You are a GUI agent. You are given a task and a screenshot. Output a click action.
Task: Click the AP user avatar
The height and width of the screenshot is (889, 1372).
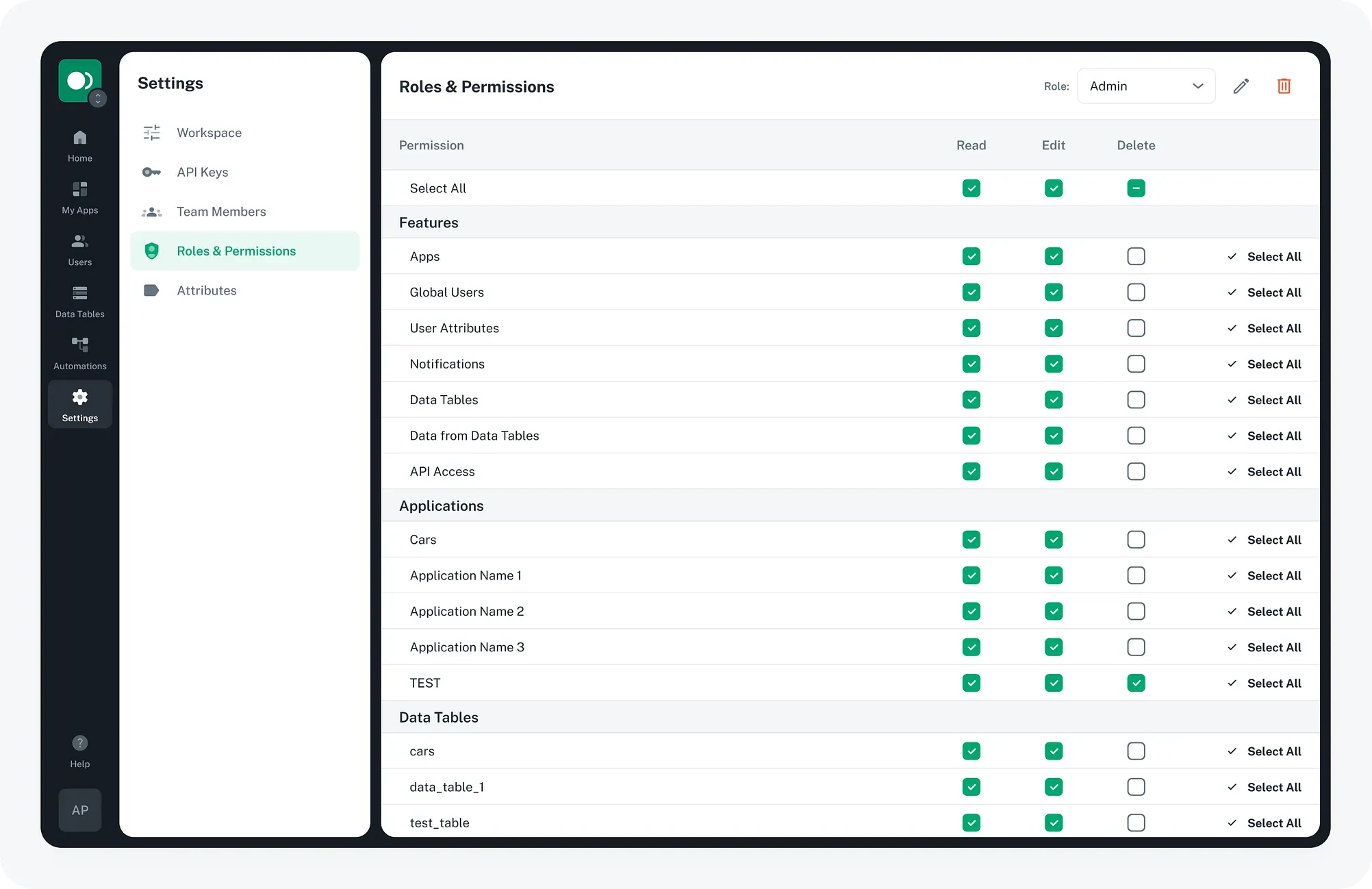click(80, 810)
